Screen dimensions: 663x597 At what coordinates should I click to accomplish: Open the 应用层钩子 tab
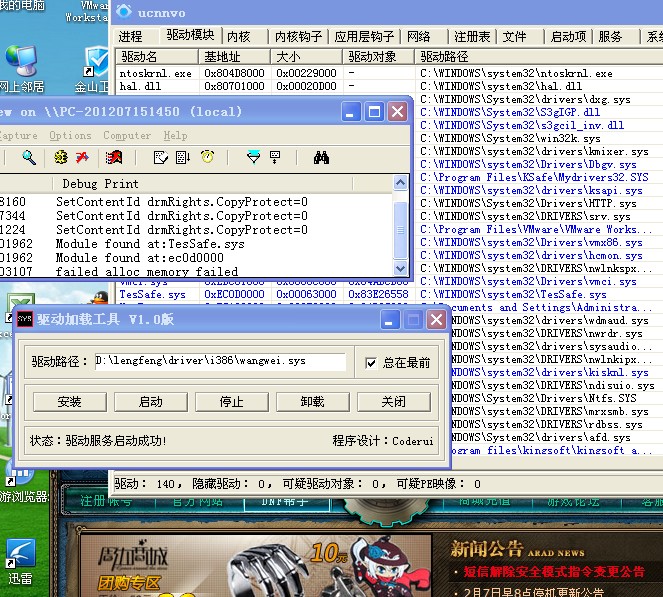click(364, 37)
